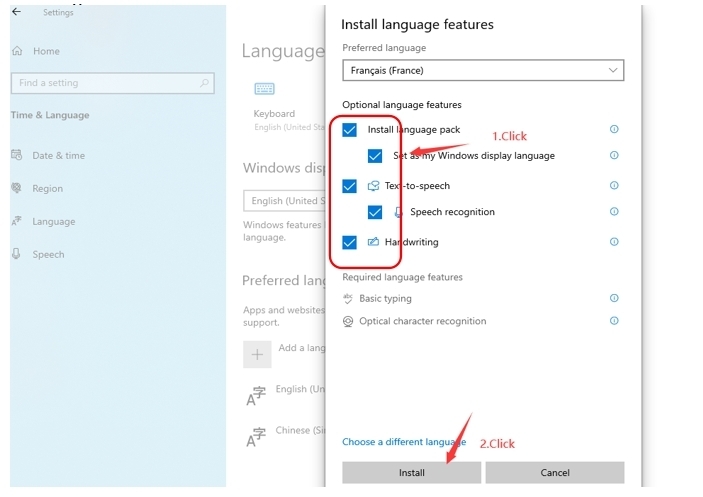This screenshot has width=703, height=497.
Task: Click info icon next to Install language pack
Action: tap(614, 129)
